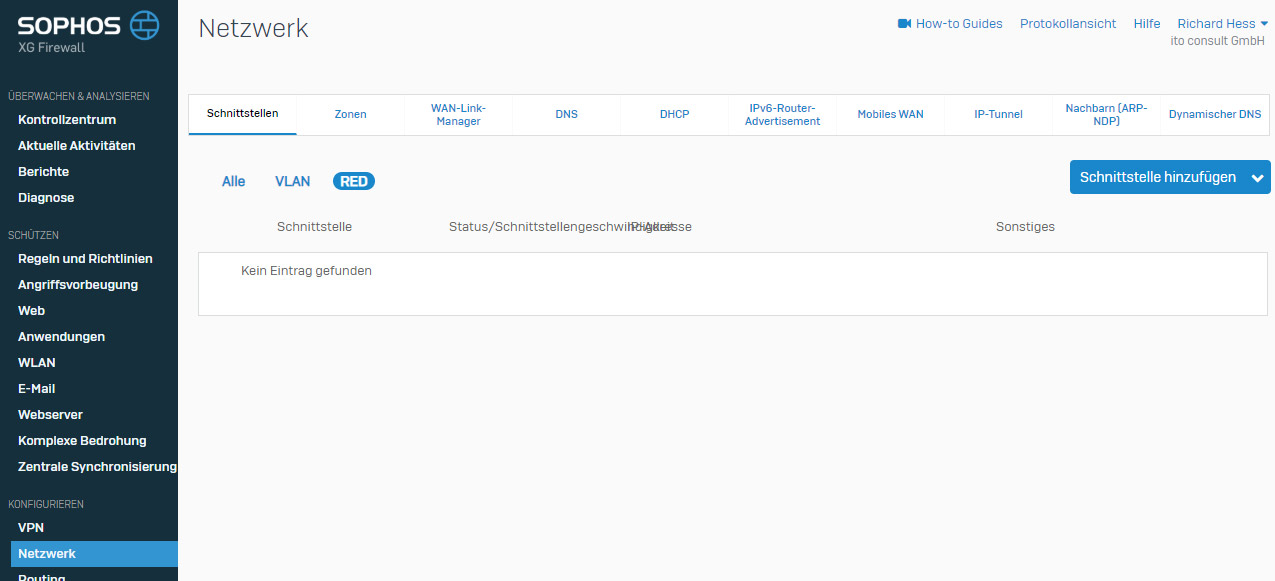This screenshot has width=1275, height=581.
Task: Select the RED interface filter
Action: [354, 181]
